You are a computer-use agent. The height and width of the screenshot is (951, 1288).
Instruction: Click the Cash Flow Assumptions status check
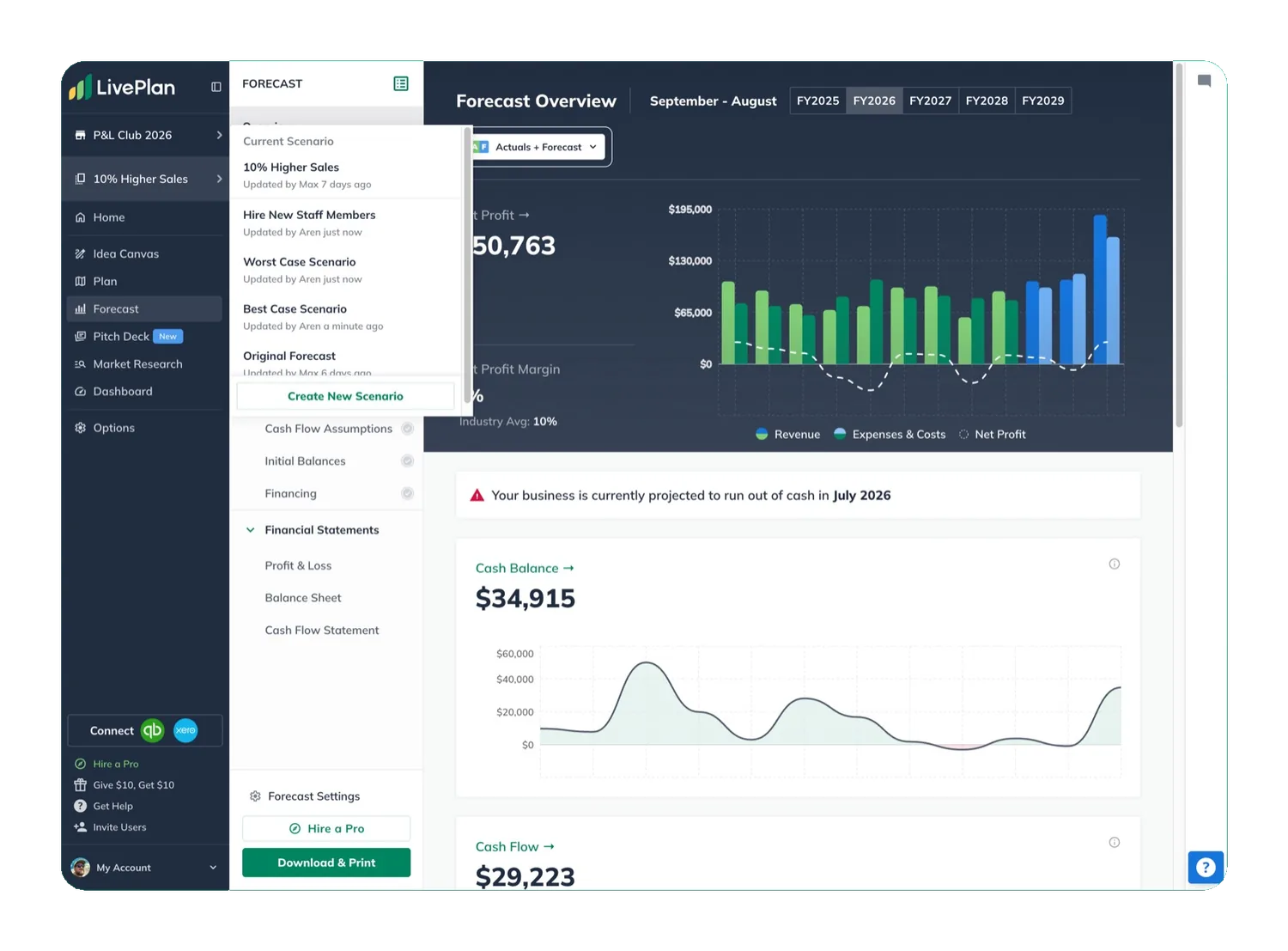408,429
